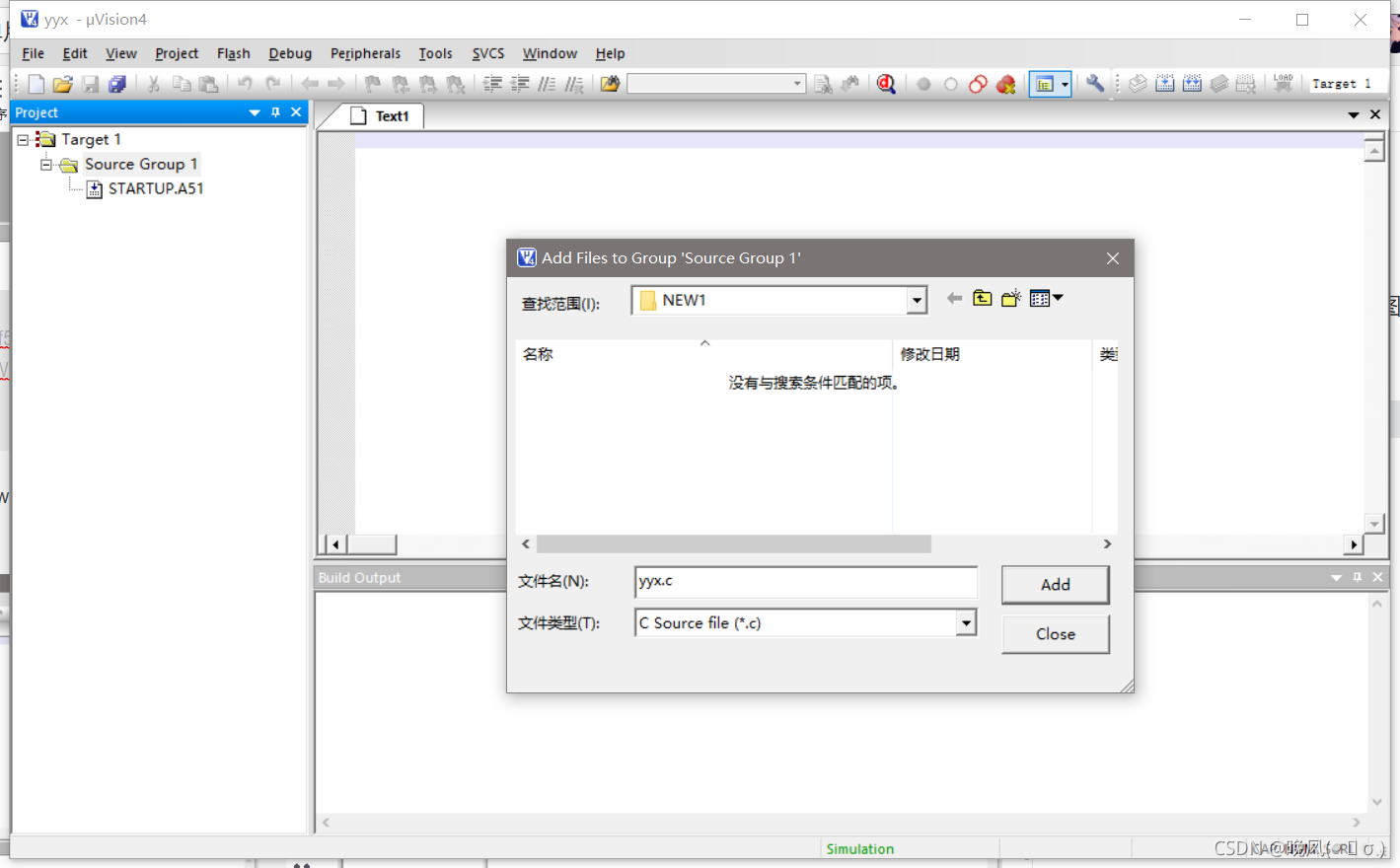Image resolution: width=1400 pixels, height=868 pixels.
Task: Open the Window layout dropdown arrow
Action: tap(1065, 85)
